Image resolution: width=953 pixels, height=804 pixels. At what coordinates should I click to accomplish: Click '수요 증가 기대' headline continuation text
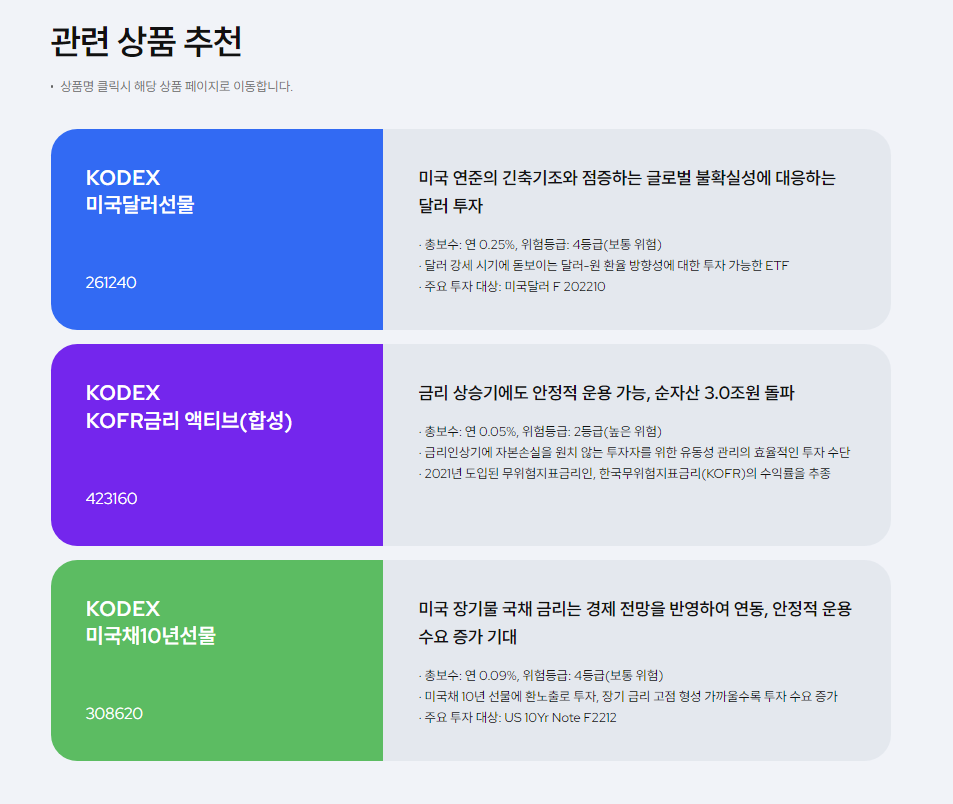(467, 637)
